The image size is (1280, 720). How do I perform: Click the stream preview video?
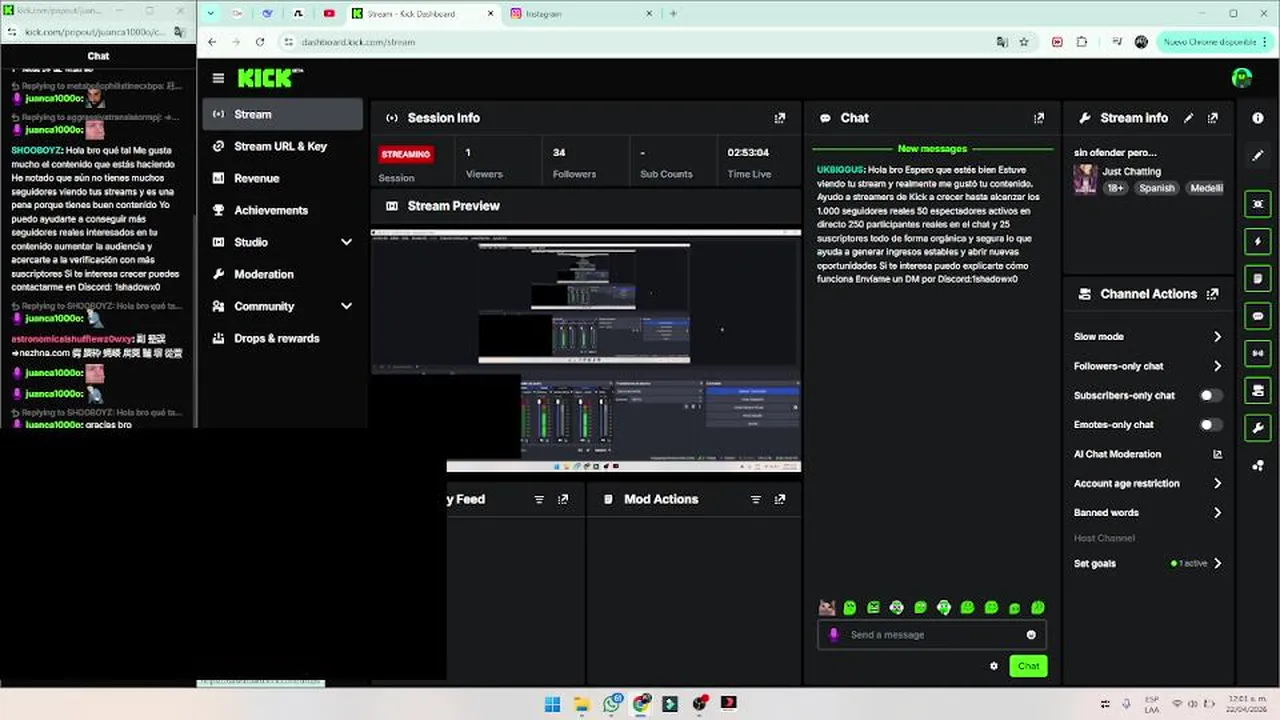point(585,350)
